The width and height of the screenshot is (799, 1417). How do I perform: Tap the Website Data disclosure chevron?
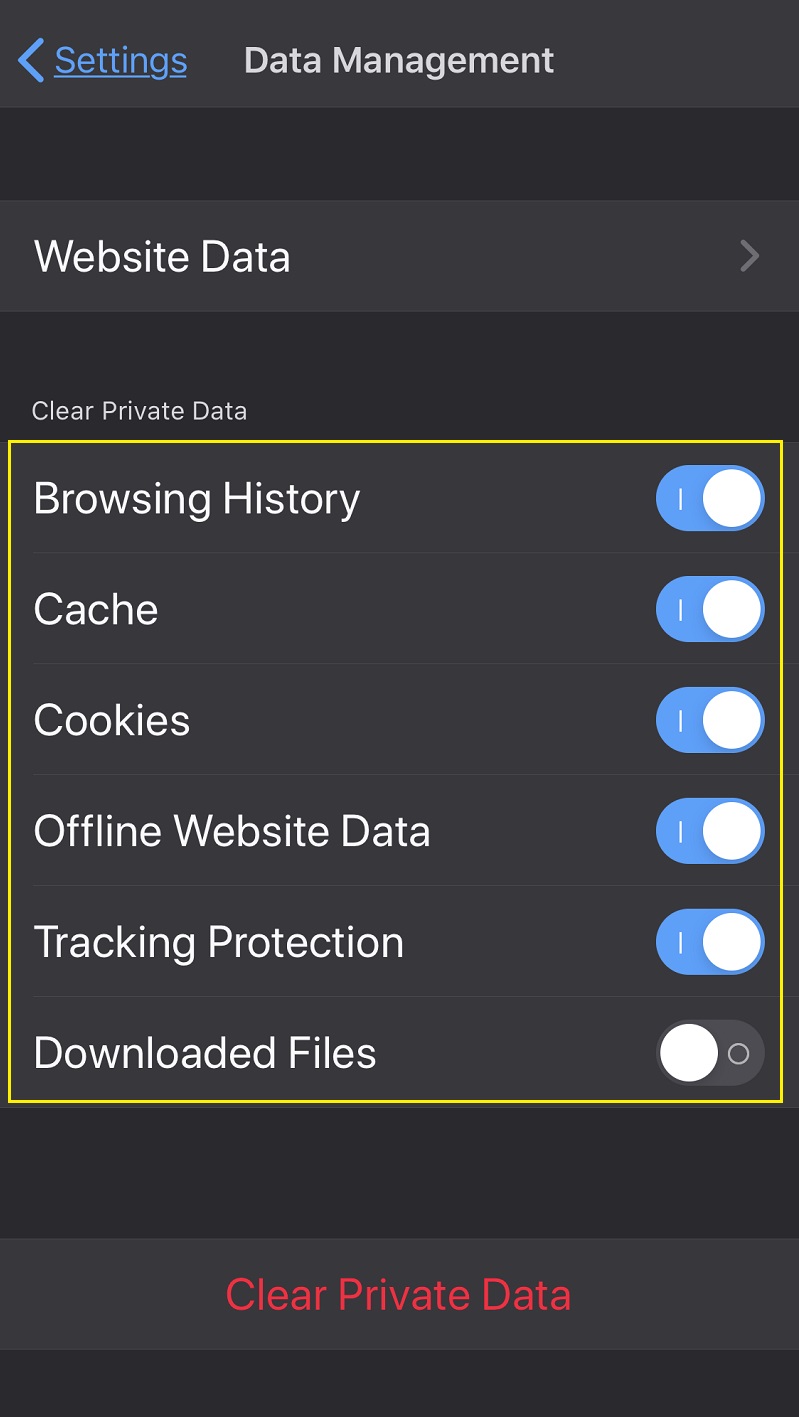click(x=748, y=256)
